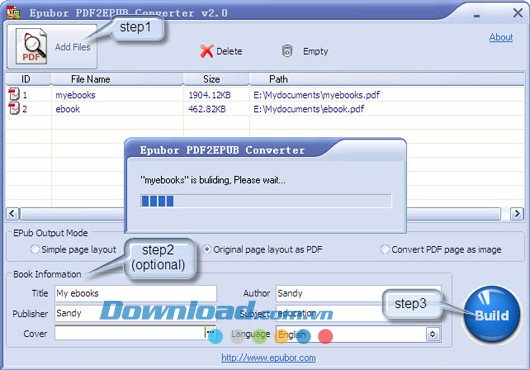Viewport: 530px width, 370px height.
Task: Click the ID cell '2'
Action: pyautogui.click(x=25, y=109)
